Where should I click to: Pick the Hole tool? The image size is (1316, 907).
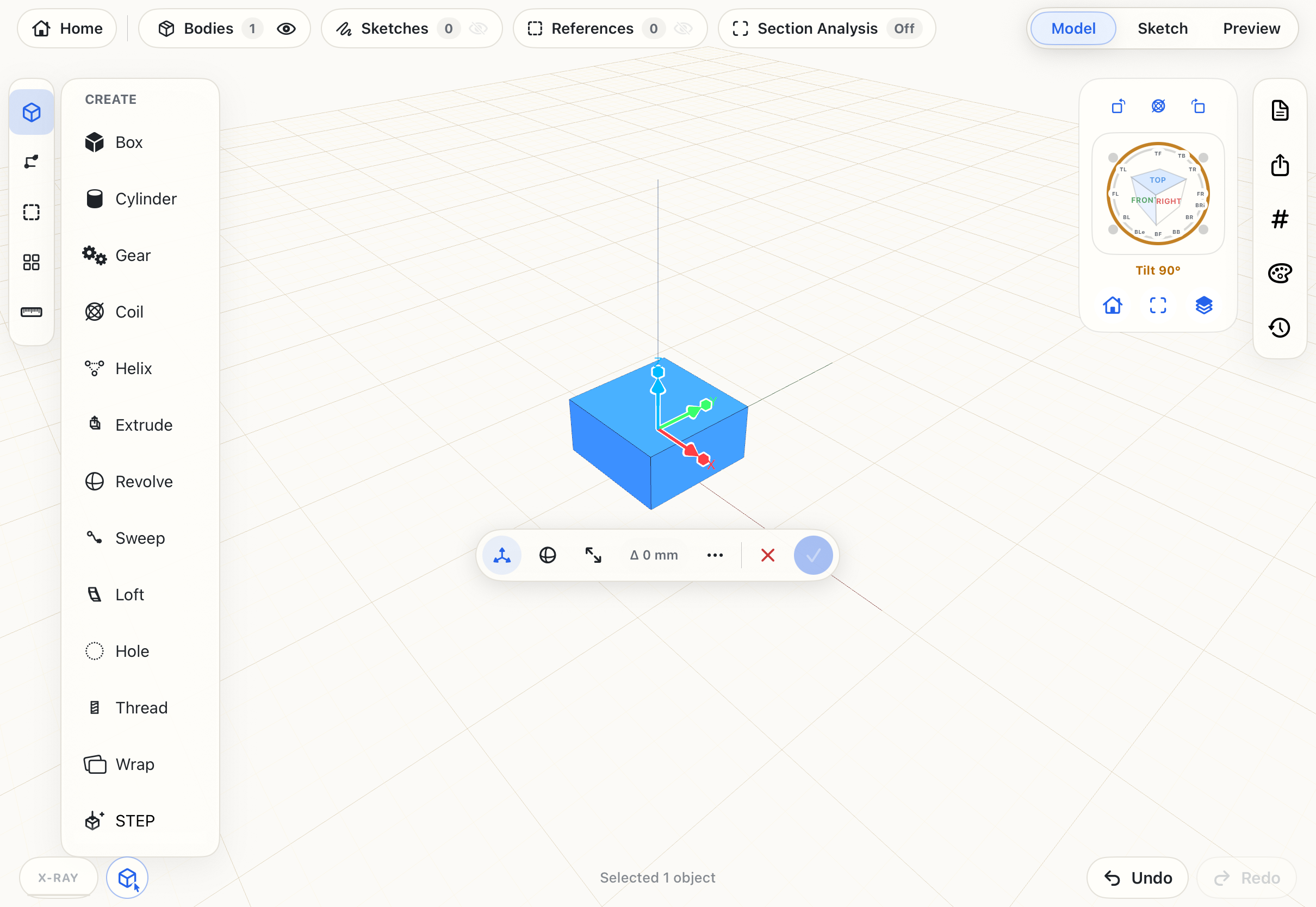point(140,651)
